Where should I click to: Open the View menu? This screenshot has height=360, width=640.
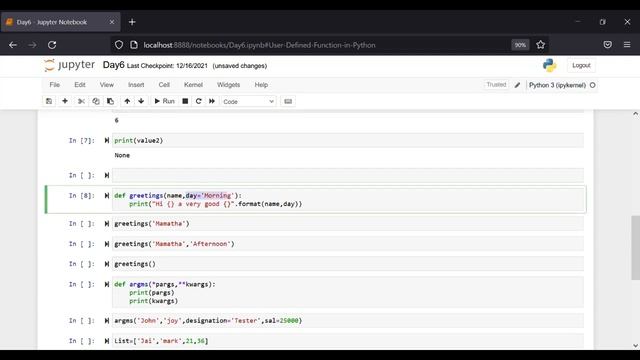pyautogui.click(x=107, y=85)
